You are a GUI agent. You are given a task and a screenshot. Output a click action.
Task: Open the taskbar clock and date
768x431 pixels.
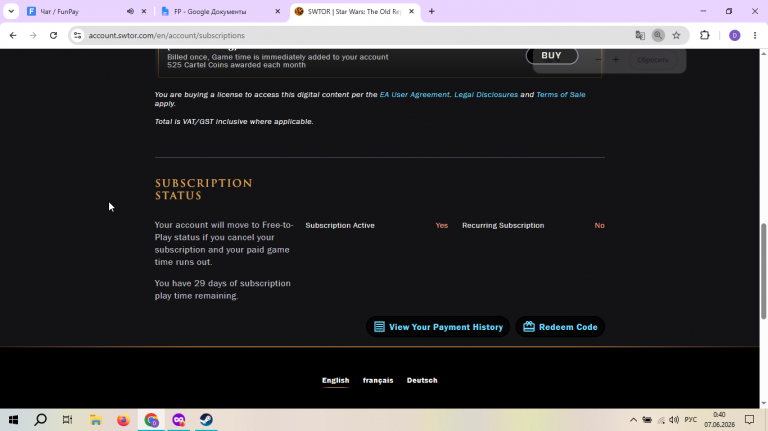[x=720, y=420]
